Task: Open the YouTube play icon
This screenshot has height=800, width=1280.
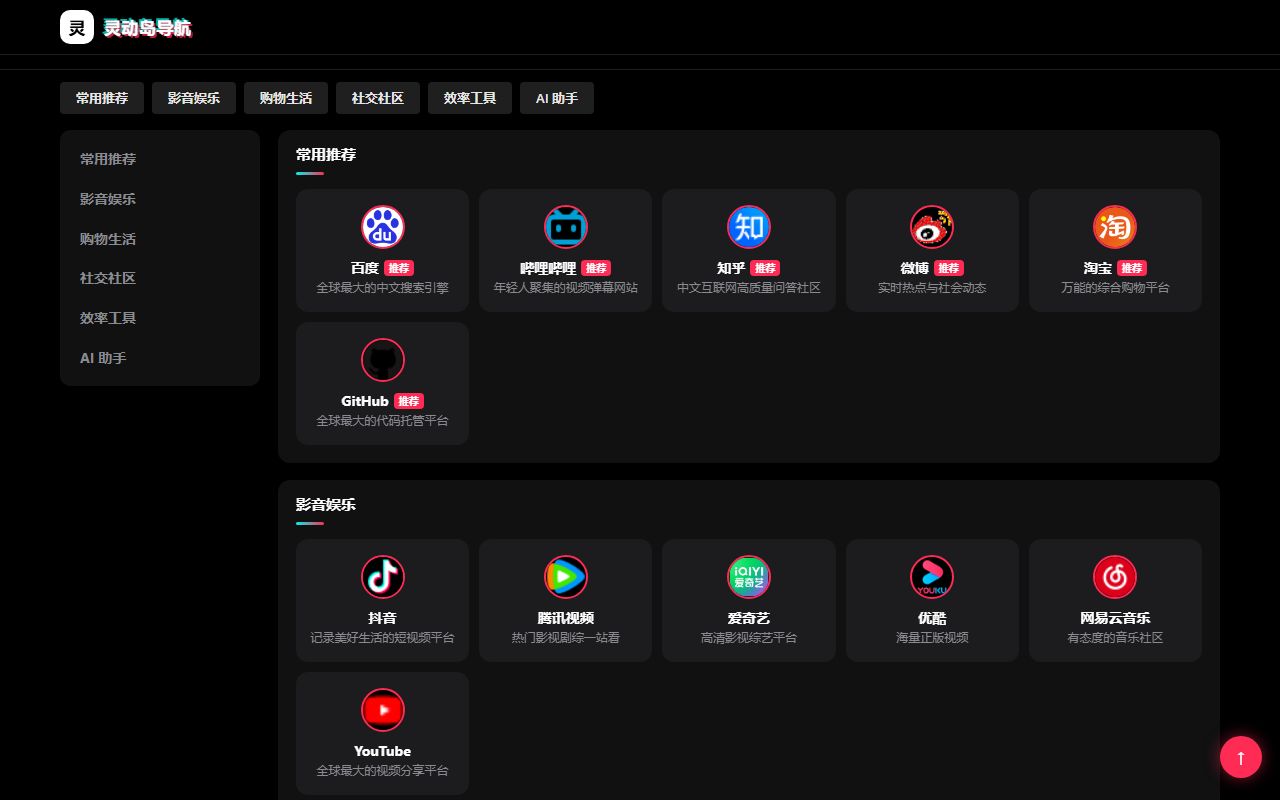Action: coord(382,710)
